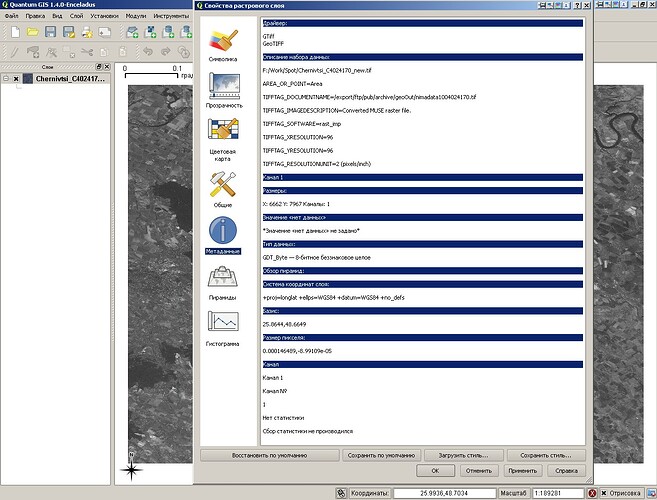Click the capture point/feature icon
The width and height of the screenshot is (657, 500).
click(33, 52)
